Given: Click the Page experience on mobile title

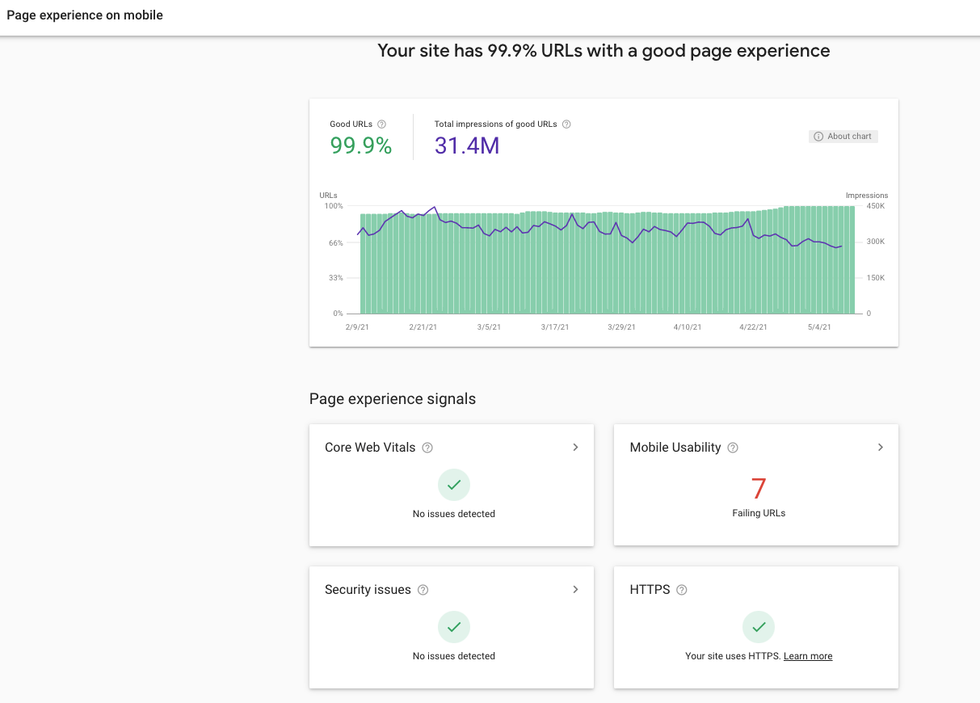Looking at the screenshot, I should [x=85, y=15].
